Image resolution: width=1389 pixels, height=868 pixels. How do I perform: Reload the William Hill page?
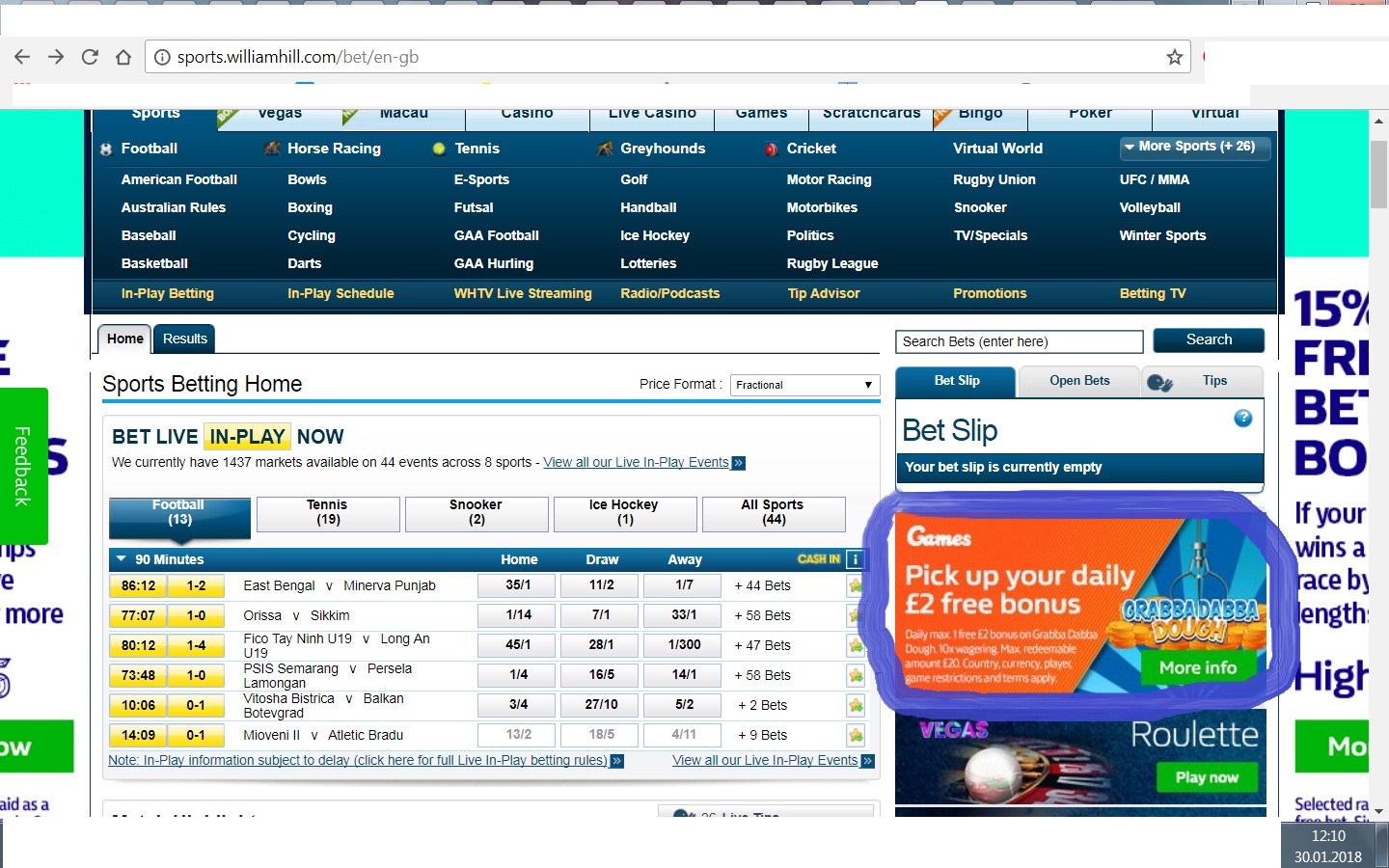[90, 57]
